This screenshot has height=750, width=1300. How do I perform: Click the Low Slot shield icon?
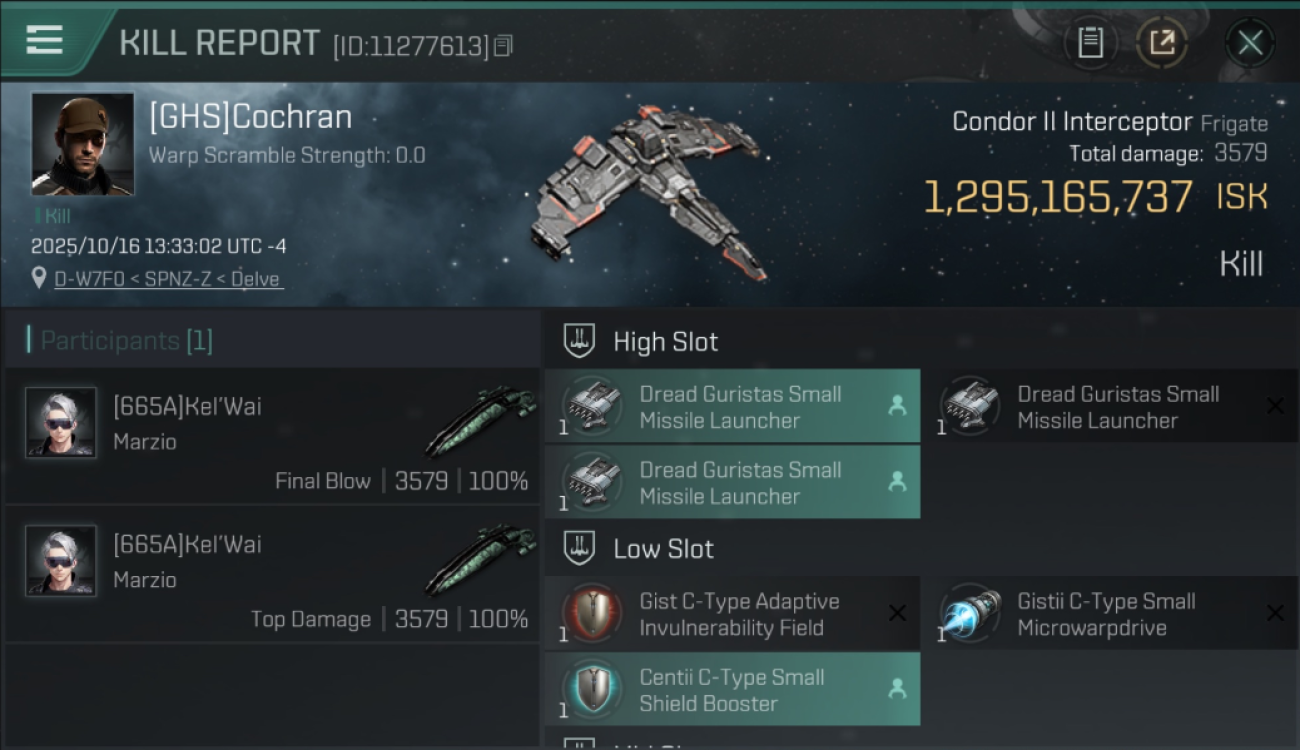pyautogui.click(x=579, y=548)
